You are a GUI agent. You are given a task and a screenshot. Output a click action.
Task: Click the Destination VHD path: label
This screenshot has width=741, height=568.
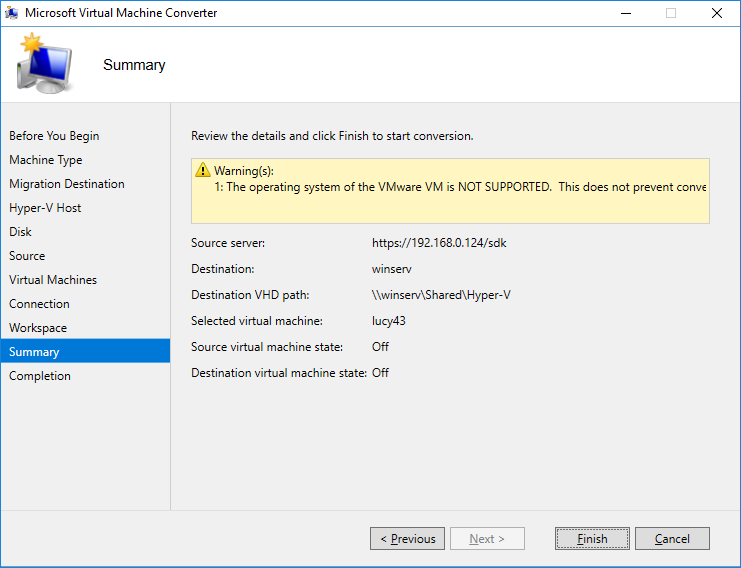coord(250,295)
